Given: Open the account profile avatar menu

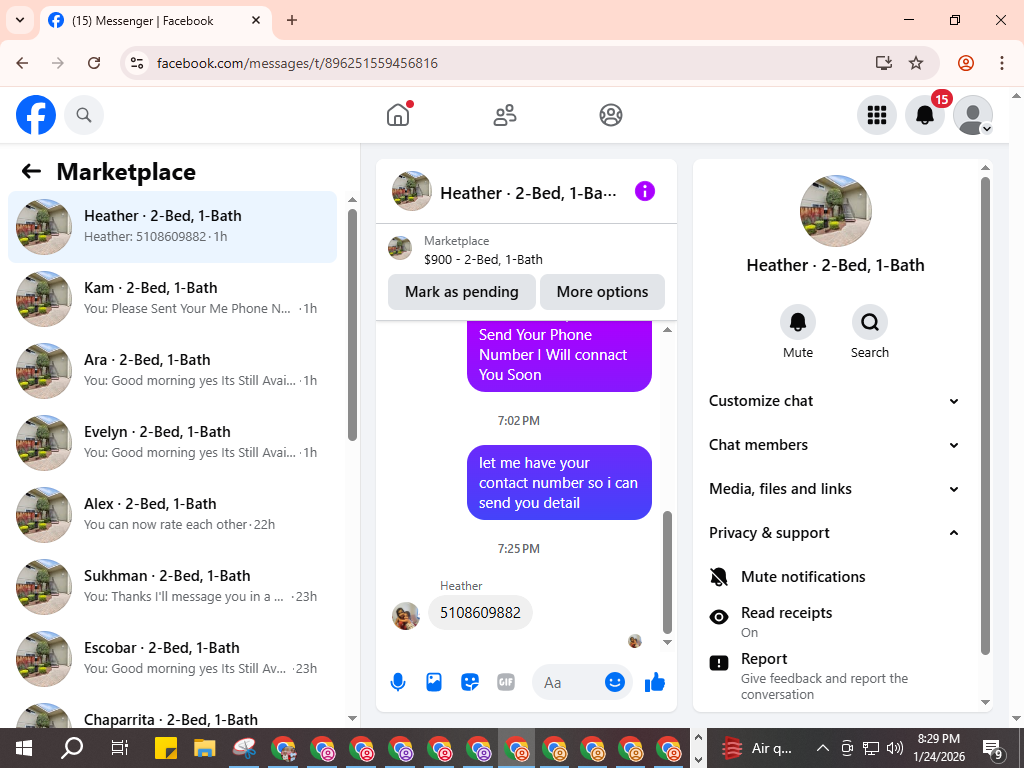Looking at the screenshot, I should click(973, 116).
